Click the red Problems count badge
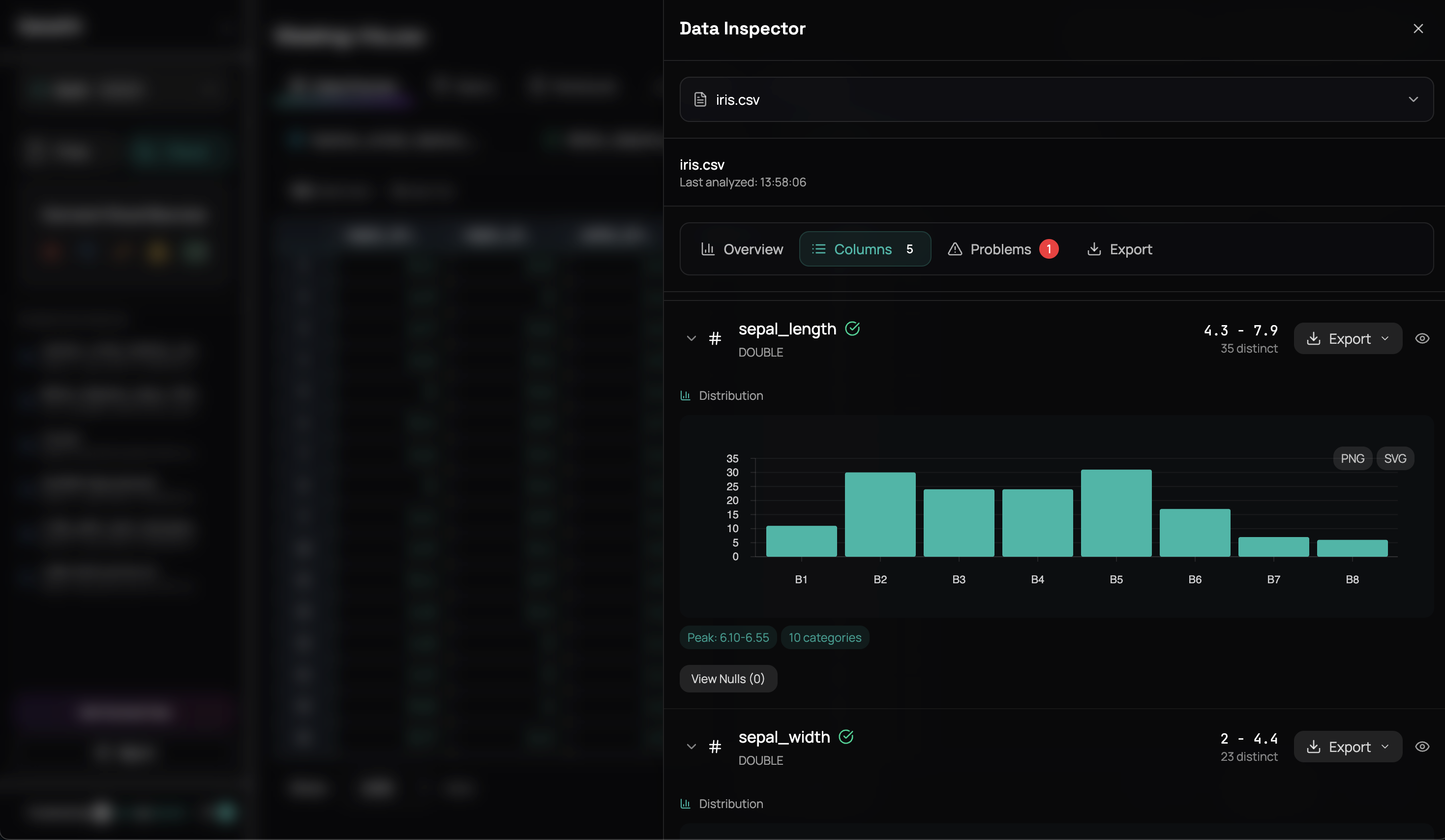The height and width of the screenshot is (840, 1445). tap(1048, 249)
